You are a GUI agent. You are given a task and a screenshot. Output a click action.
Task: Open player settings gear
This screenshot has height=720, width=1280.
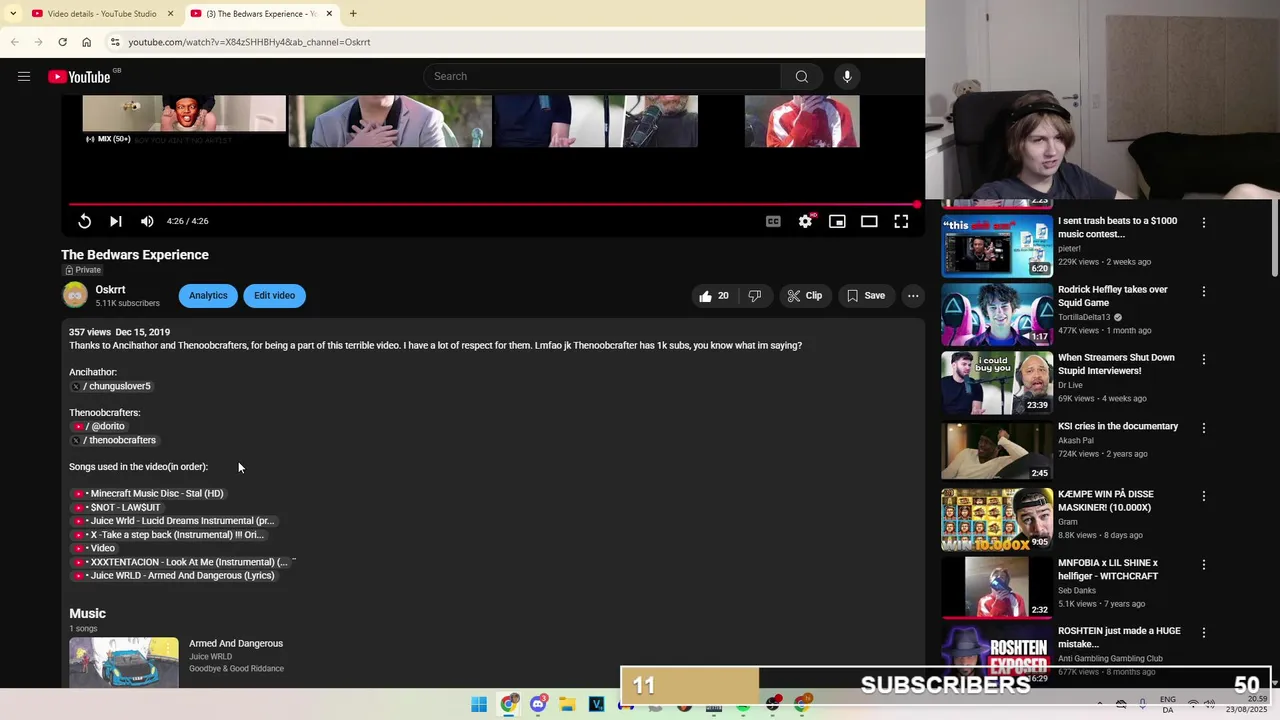(x=805, y=221)
